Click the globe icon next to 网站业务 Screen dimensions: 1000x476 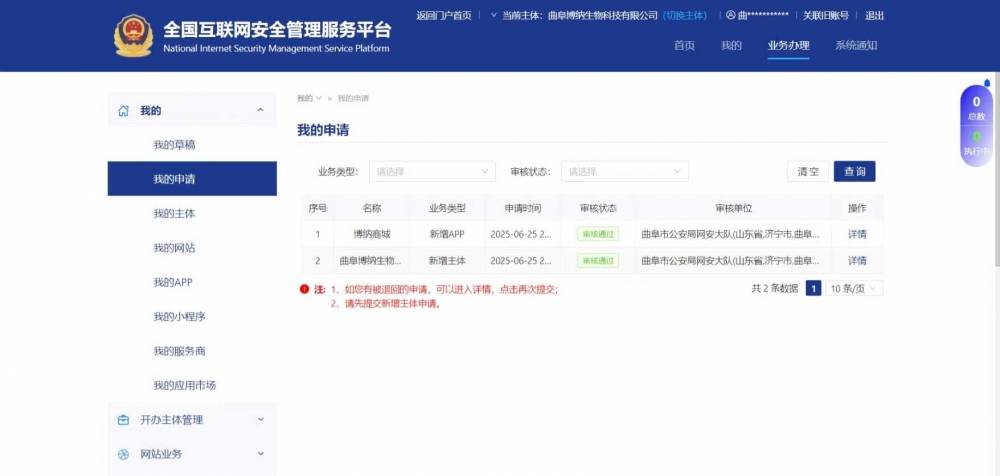tap(123, 454)
